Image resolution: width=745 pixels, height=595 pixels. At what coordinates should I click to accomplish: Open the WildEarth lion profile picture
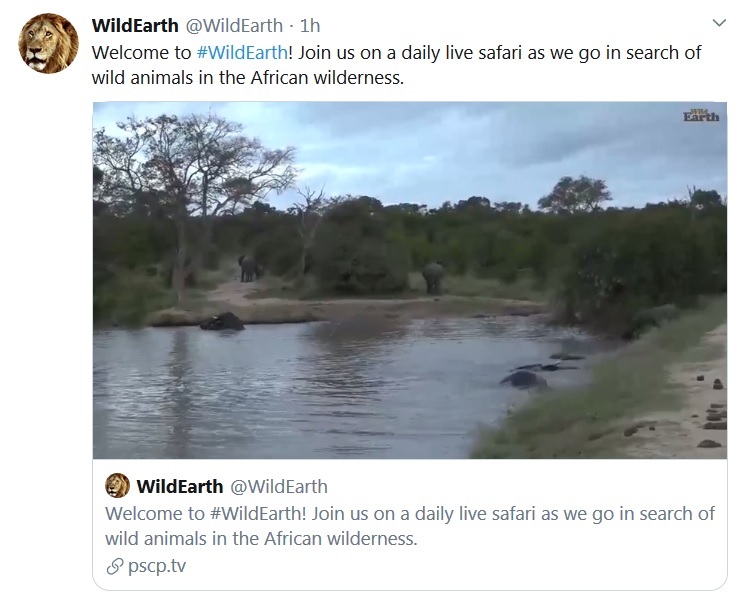(x=48, y=43)
